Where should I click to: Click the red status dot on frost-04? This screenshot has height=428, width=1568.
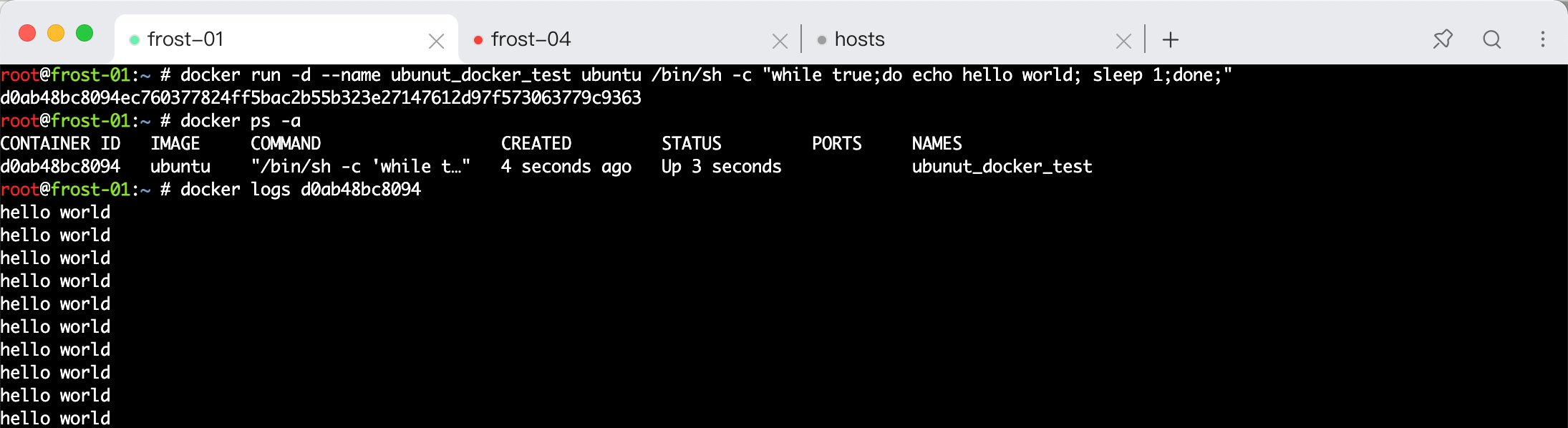[x=478, y=40]
